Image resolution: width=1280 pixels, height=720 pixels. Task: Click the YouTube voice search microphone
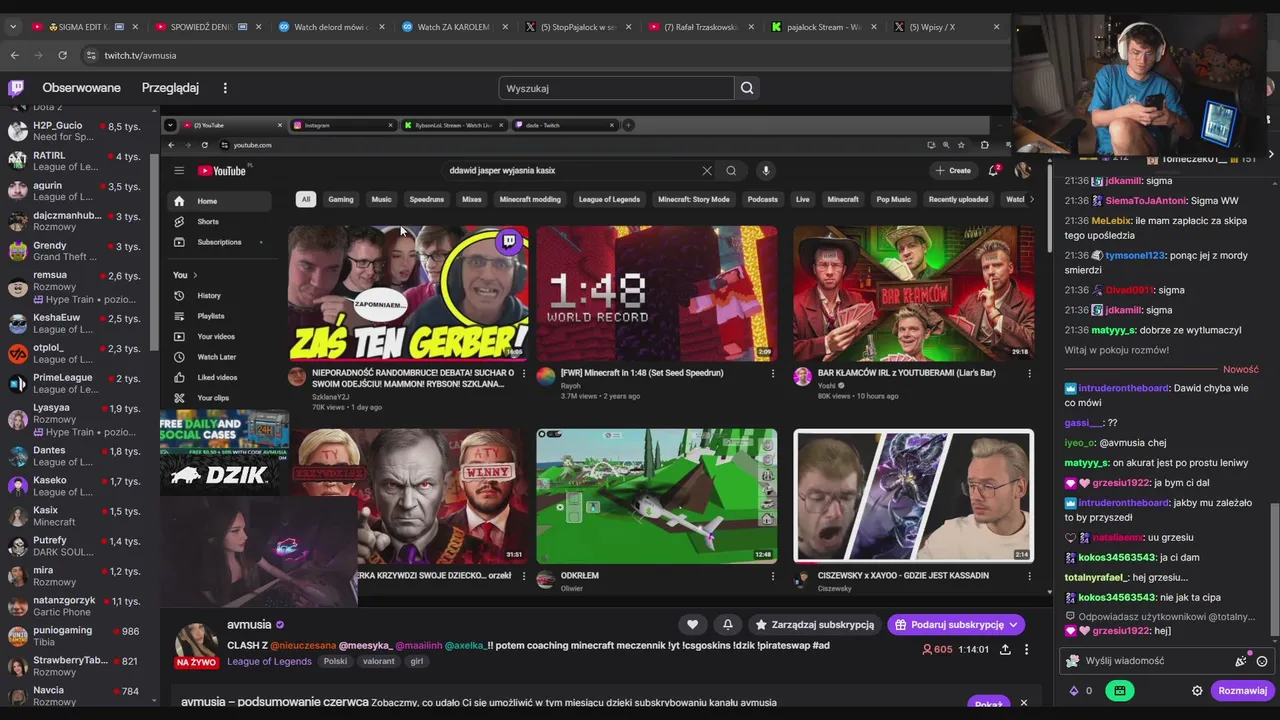pyautogui.click(x=765, y=170)
